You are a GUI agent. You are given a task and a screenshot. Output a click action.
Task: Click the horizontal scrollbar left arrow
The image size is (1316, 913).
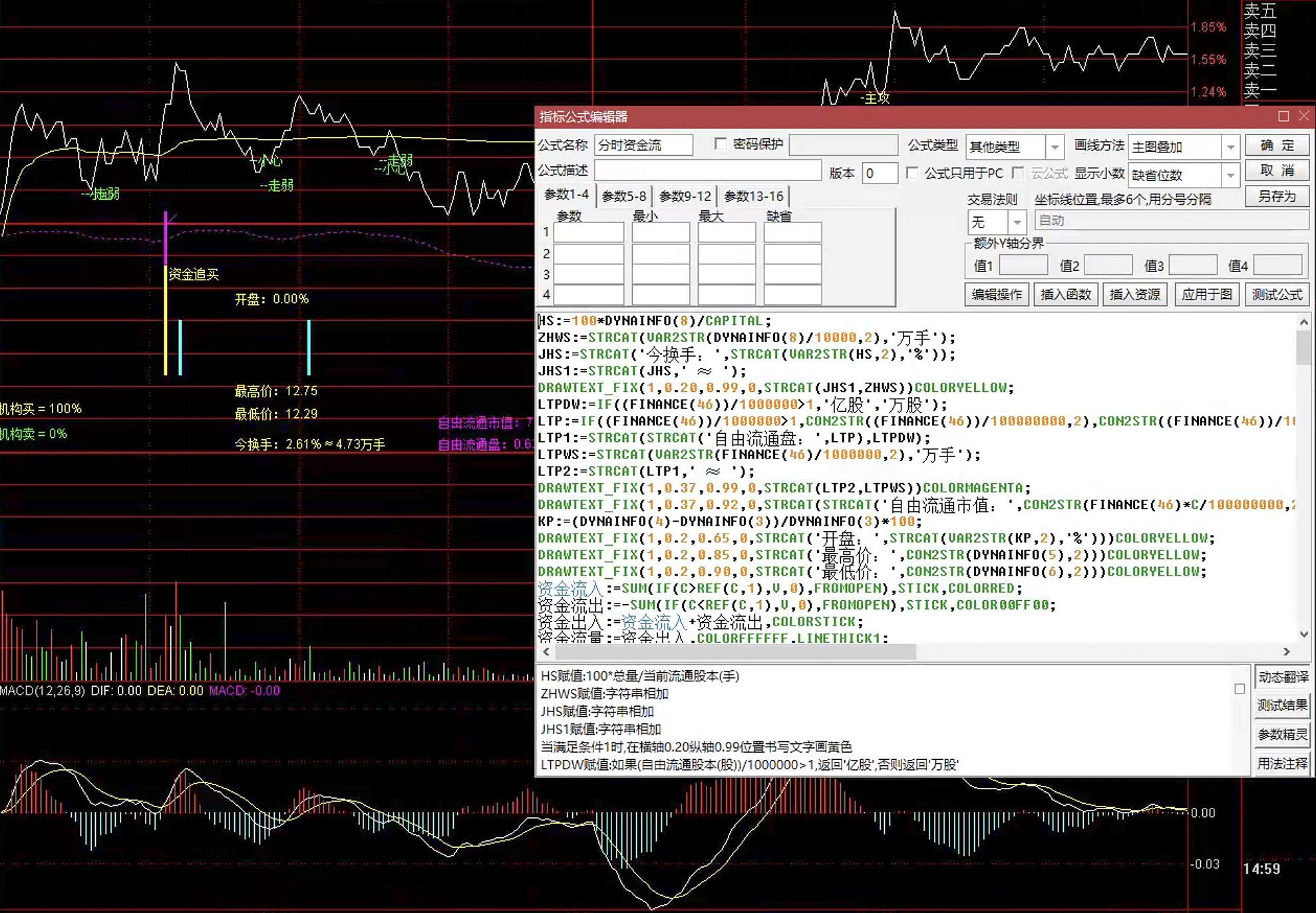546,651
